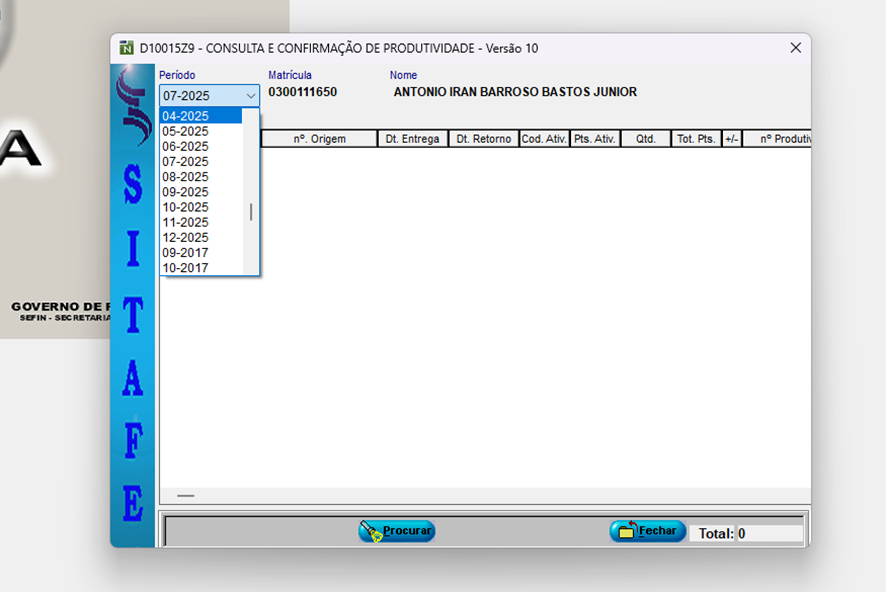Click the Cod. Ativ. column header
The image size is (886, 592).
[x=544, y=139]
